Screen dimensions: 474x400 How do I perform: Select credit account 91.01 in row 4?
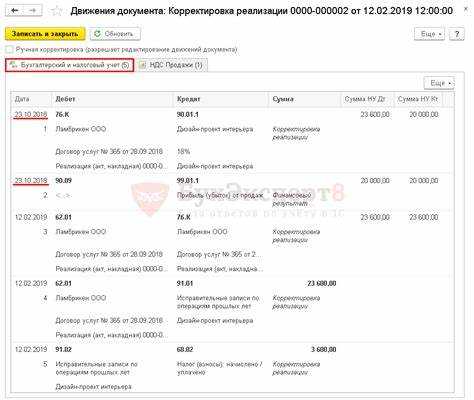pyautogui.click(x=185, y=283)
